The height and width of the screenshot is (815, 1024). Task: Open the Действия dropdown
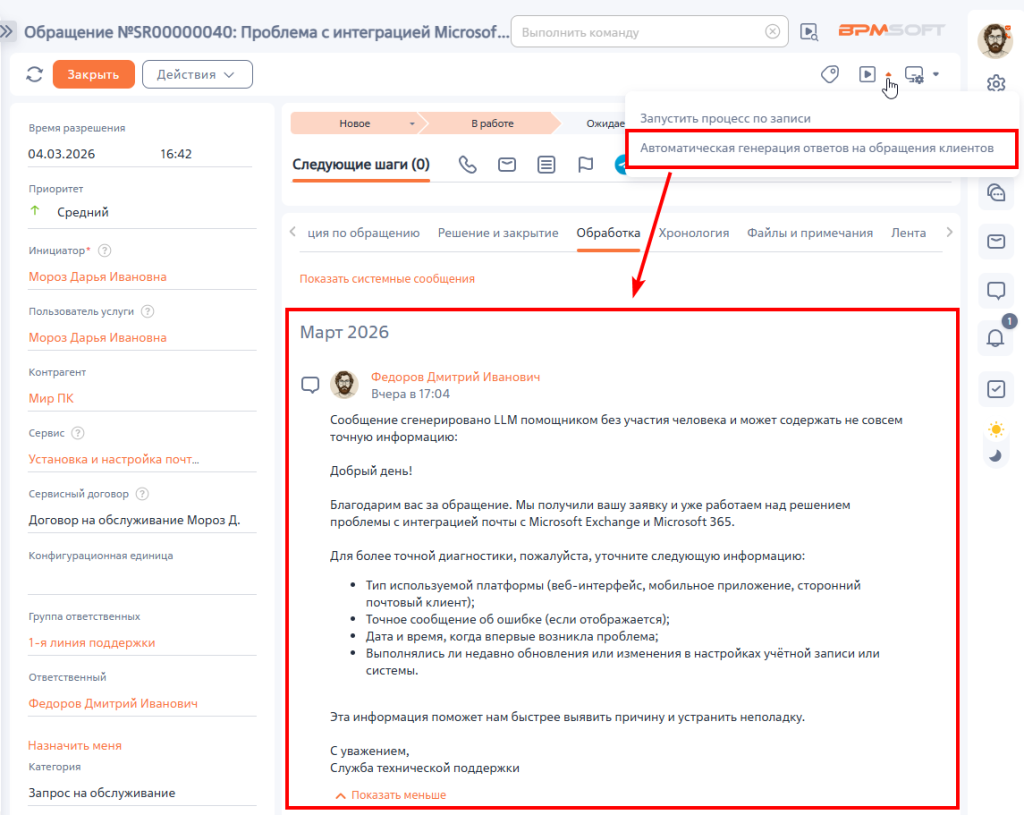[x=197, y=74]
